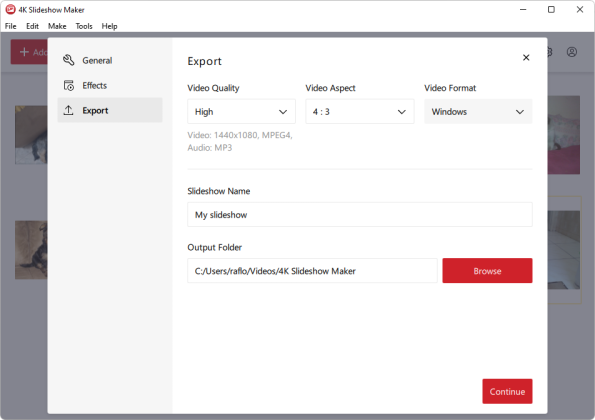Click the 4K Slideshow Maker app icon

[10, 9]
